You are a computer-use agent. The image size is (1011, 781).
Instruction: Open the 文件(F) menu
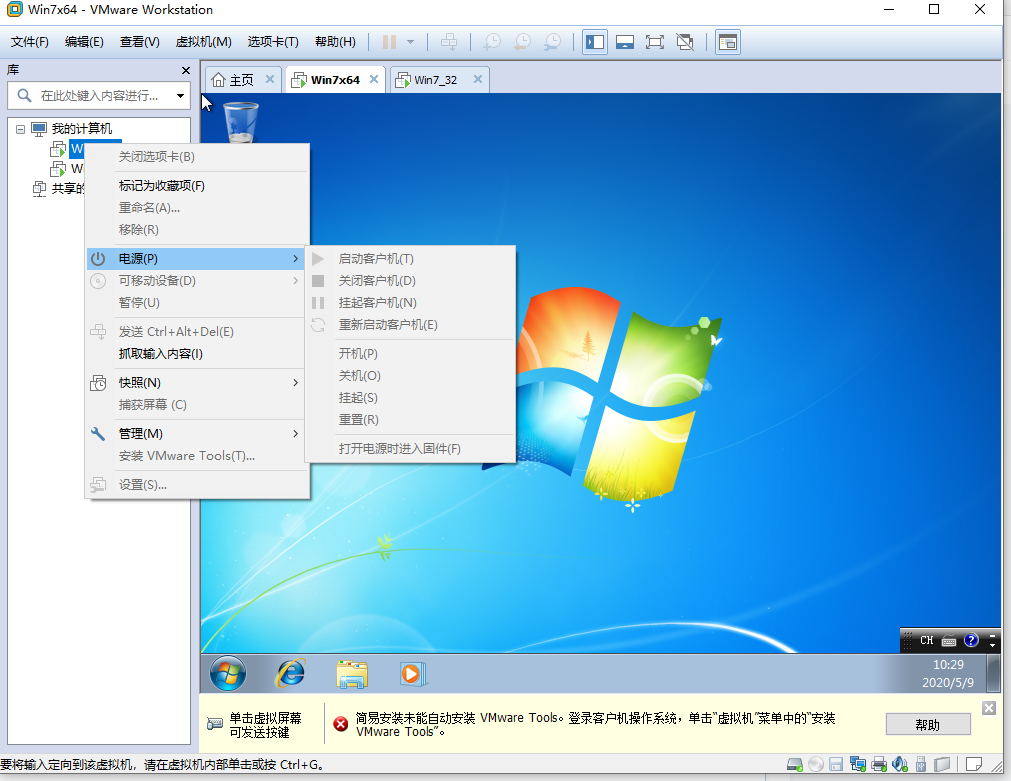click(x=30, y=42)
